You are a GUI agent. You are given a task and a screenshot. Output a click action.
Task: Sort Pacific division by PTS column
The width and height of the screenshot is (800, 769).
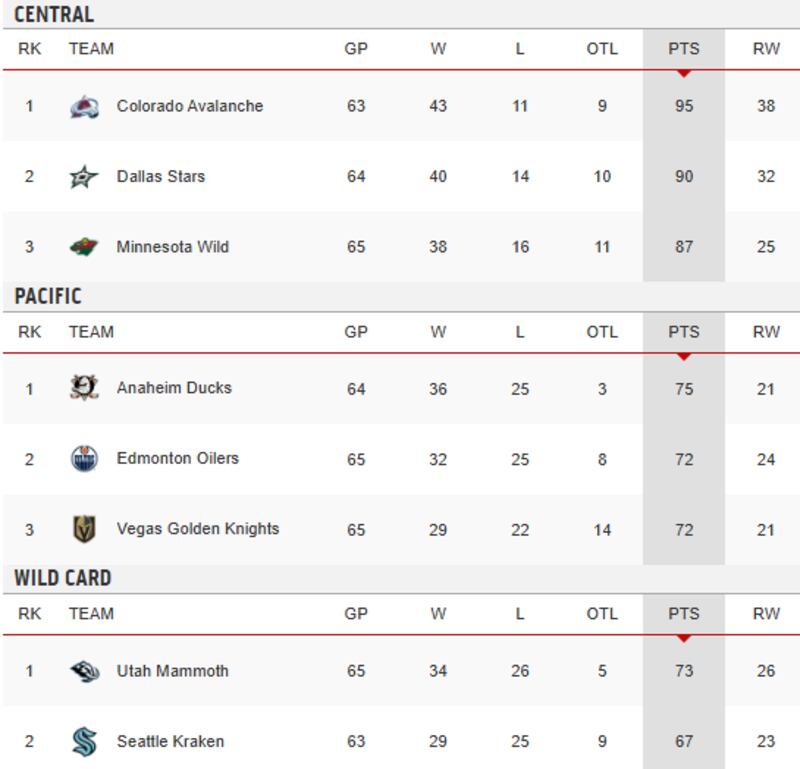click(x=683, y=332)
